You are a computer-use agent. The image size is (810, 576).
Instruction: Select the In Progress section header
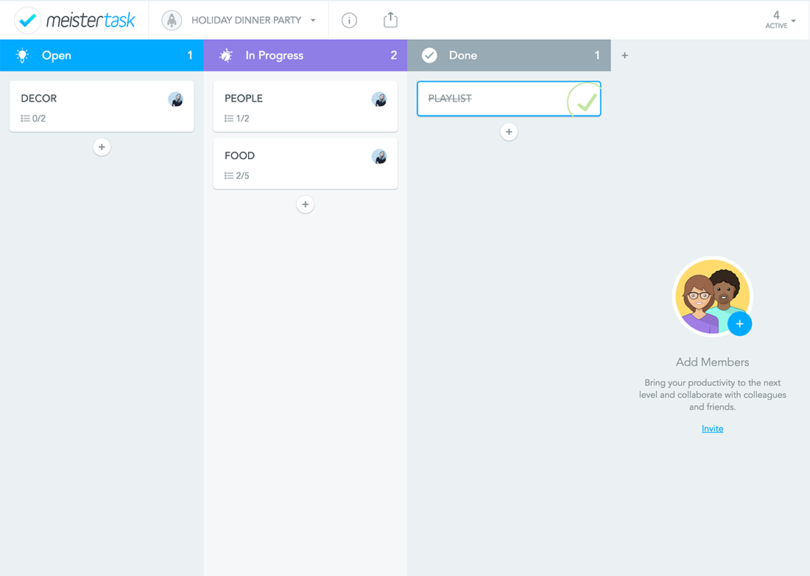pyautogui.click(x=305, y=55)
